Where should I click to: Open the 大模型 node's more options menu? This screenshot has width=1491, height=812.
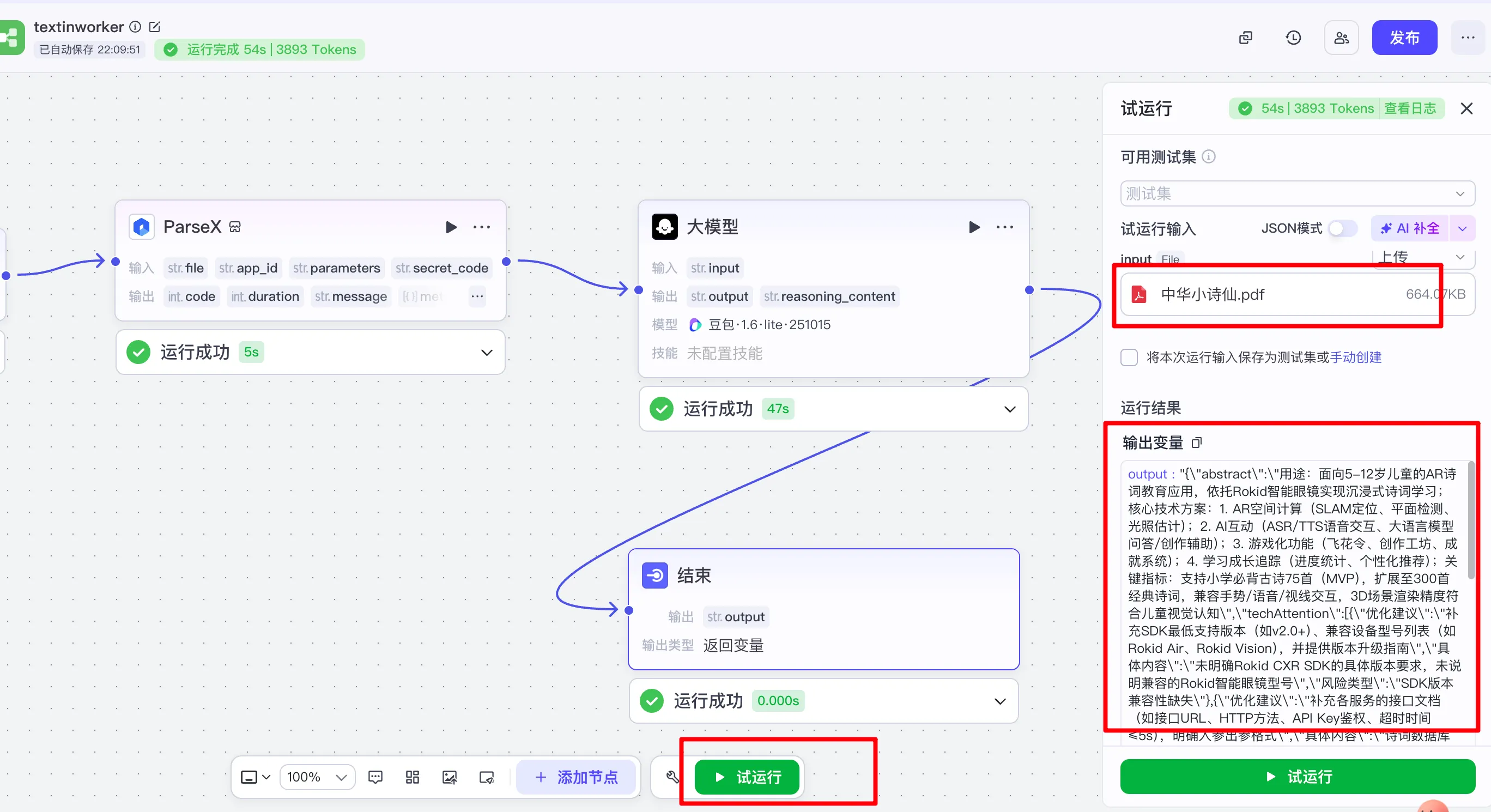point(1004,227)
